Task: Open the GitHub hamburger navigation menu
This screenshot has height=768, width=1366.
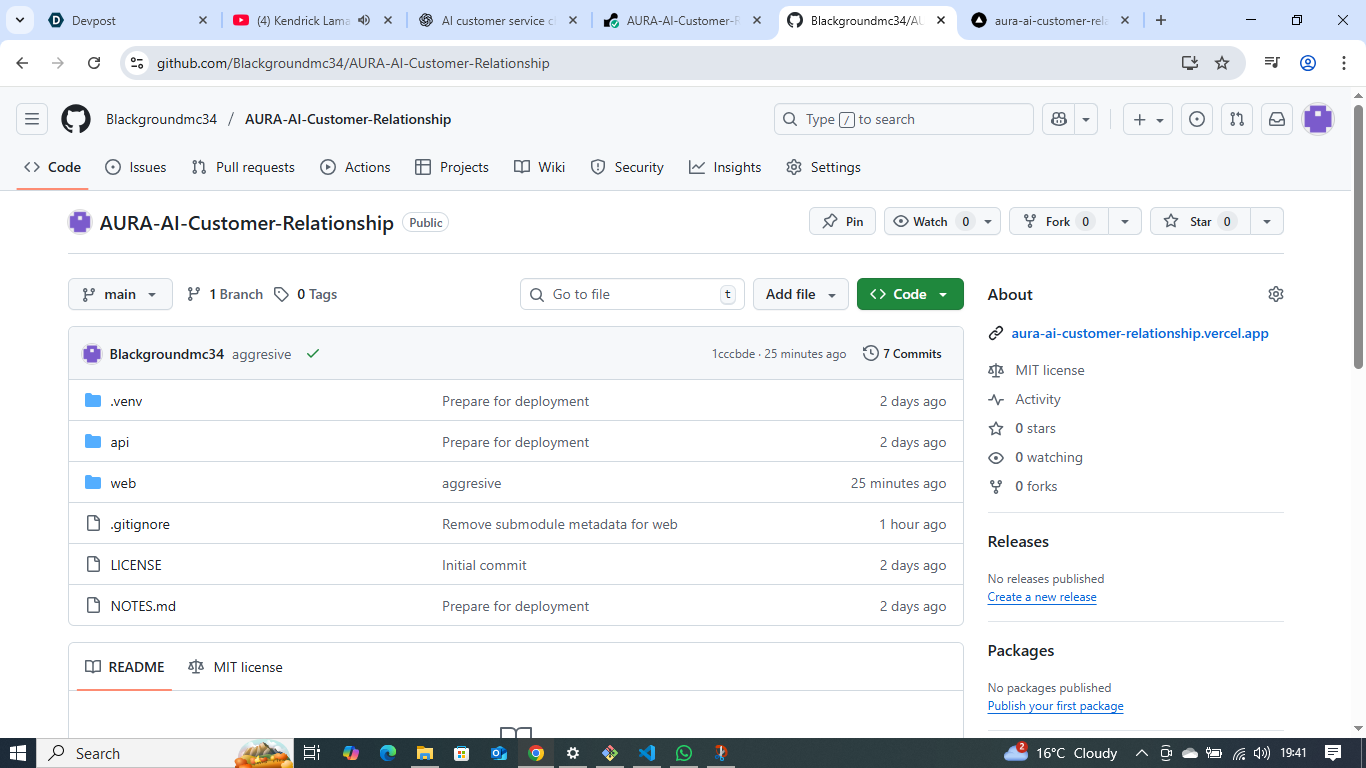Action: point(32,119)
